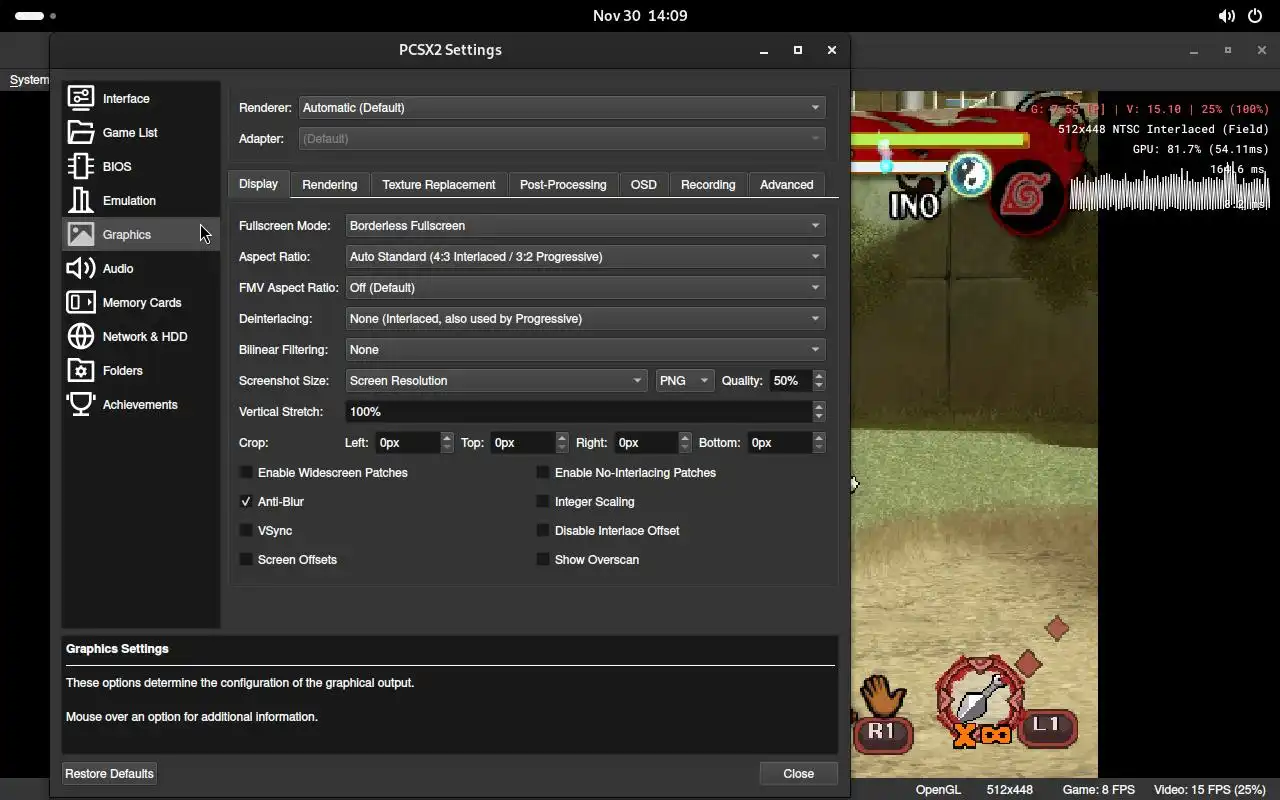Viewport: 1280px width, 800px height.
Task: Enable the Screen Offsets checkbox
Action: 246,559
